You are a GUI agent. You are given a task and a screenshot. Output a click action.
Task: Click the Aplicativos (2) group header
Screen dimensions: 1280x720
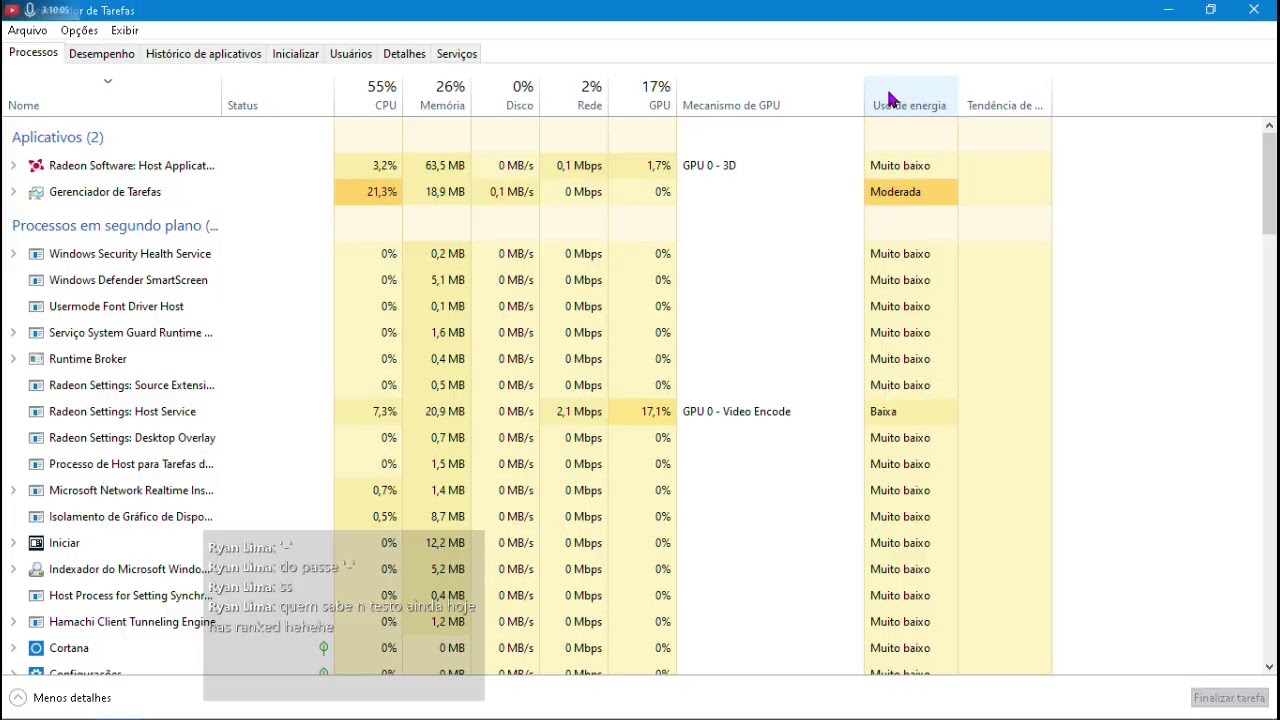(57, 137)
